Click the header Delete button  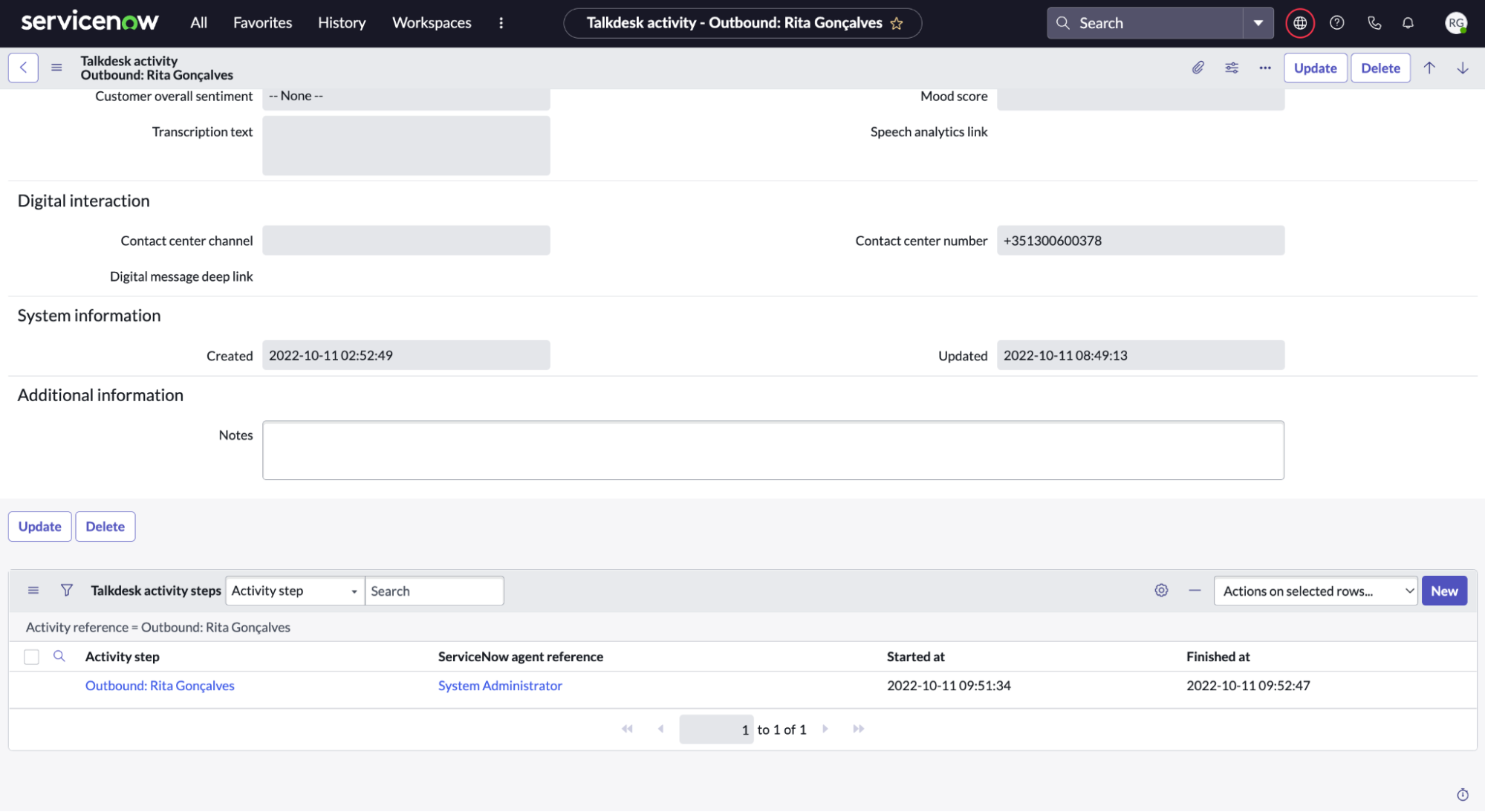click(1380, 68)
